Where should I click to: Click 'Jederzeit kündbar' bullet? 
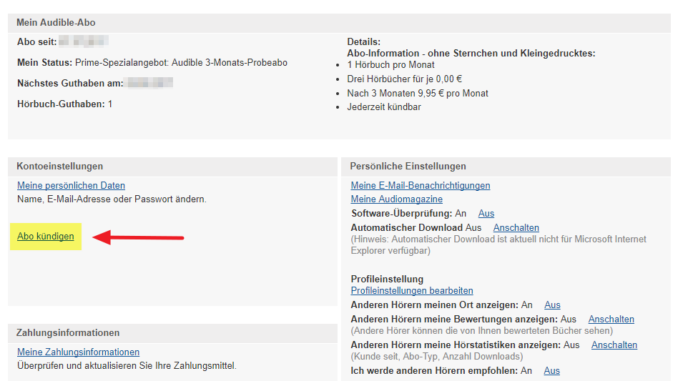coord(384,107)
